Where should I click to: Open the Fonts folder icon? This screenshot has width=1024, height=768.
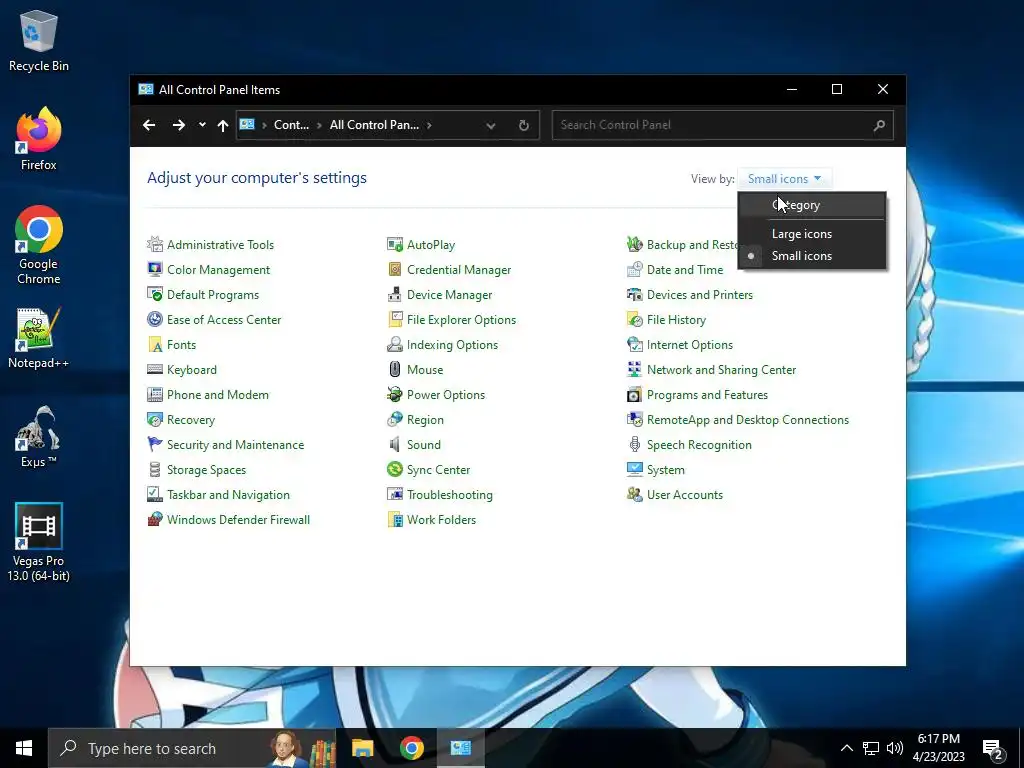[155, 344]
